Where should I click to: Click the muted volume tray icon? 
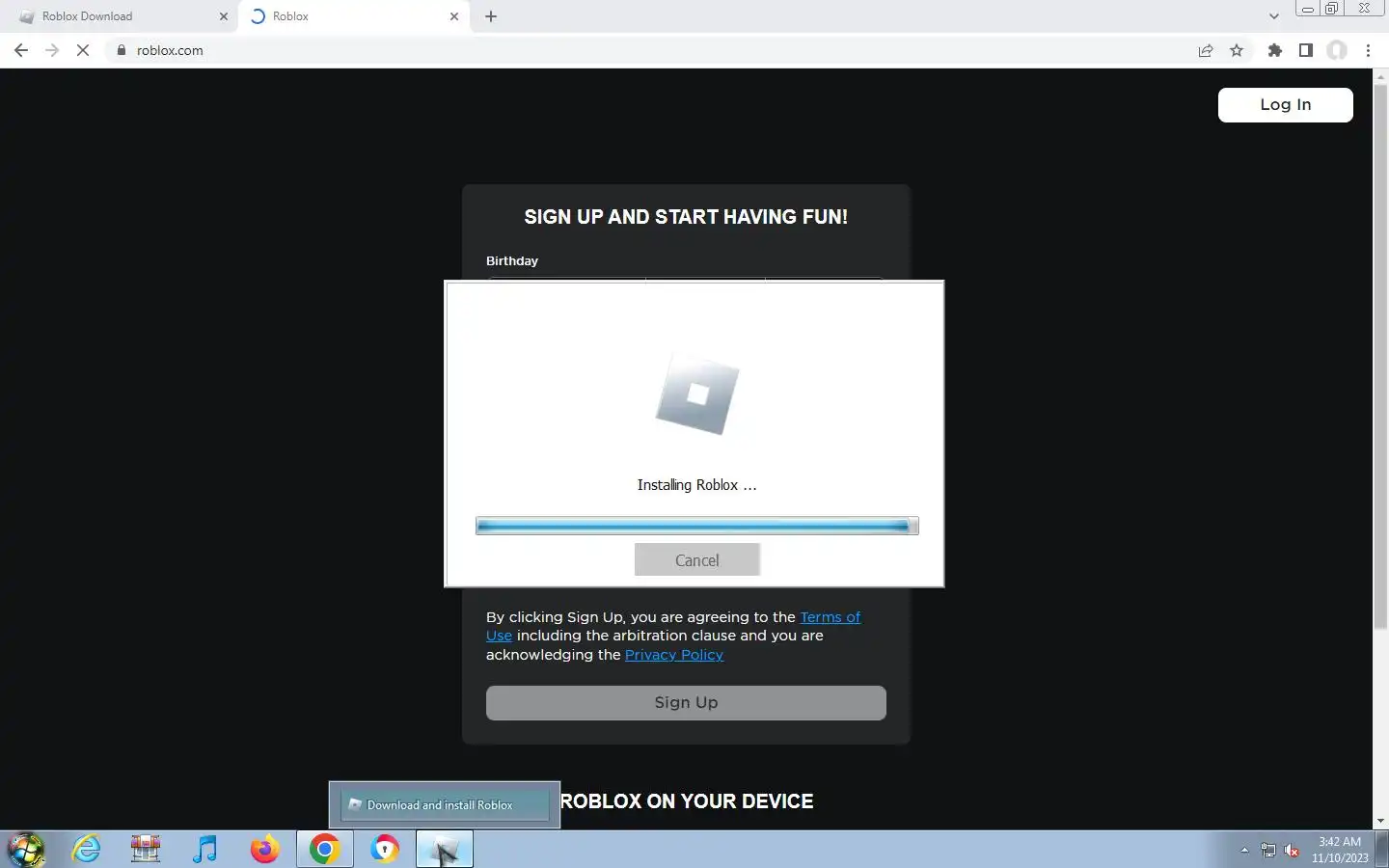(x=1292, y=851)
